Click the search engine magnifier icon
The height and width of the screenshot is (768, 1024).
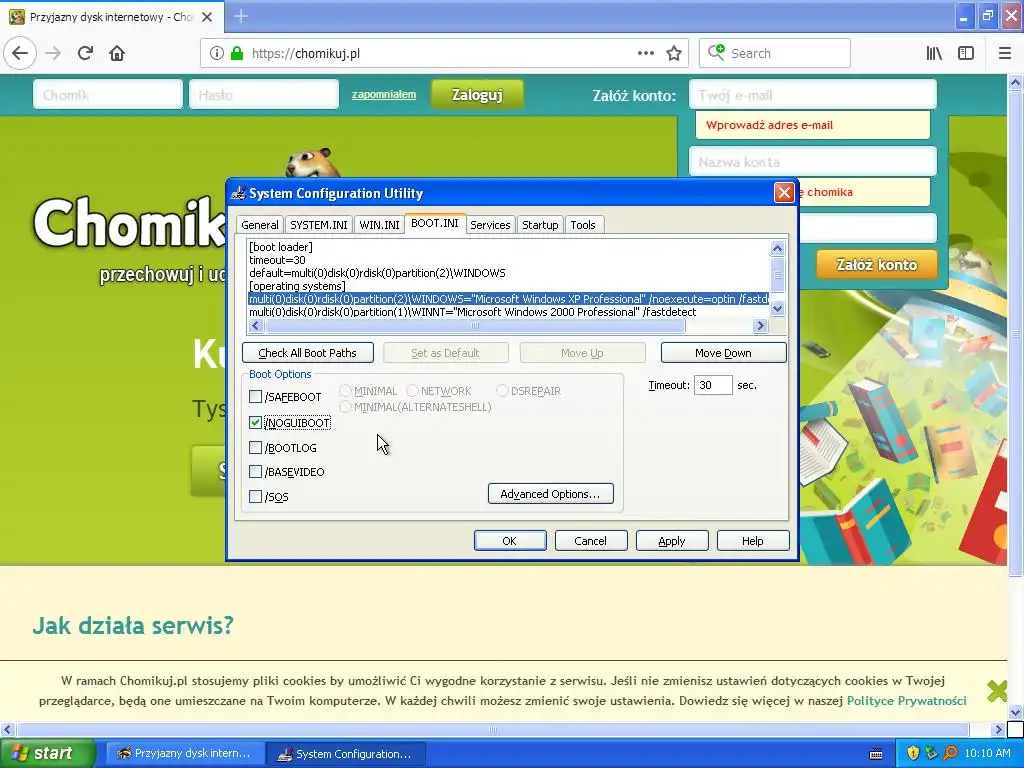pos(716,52)
